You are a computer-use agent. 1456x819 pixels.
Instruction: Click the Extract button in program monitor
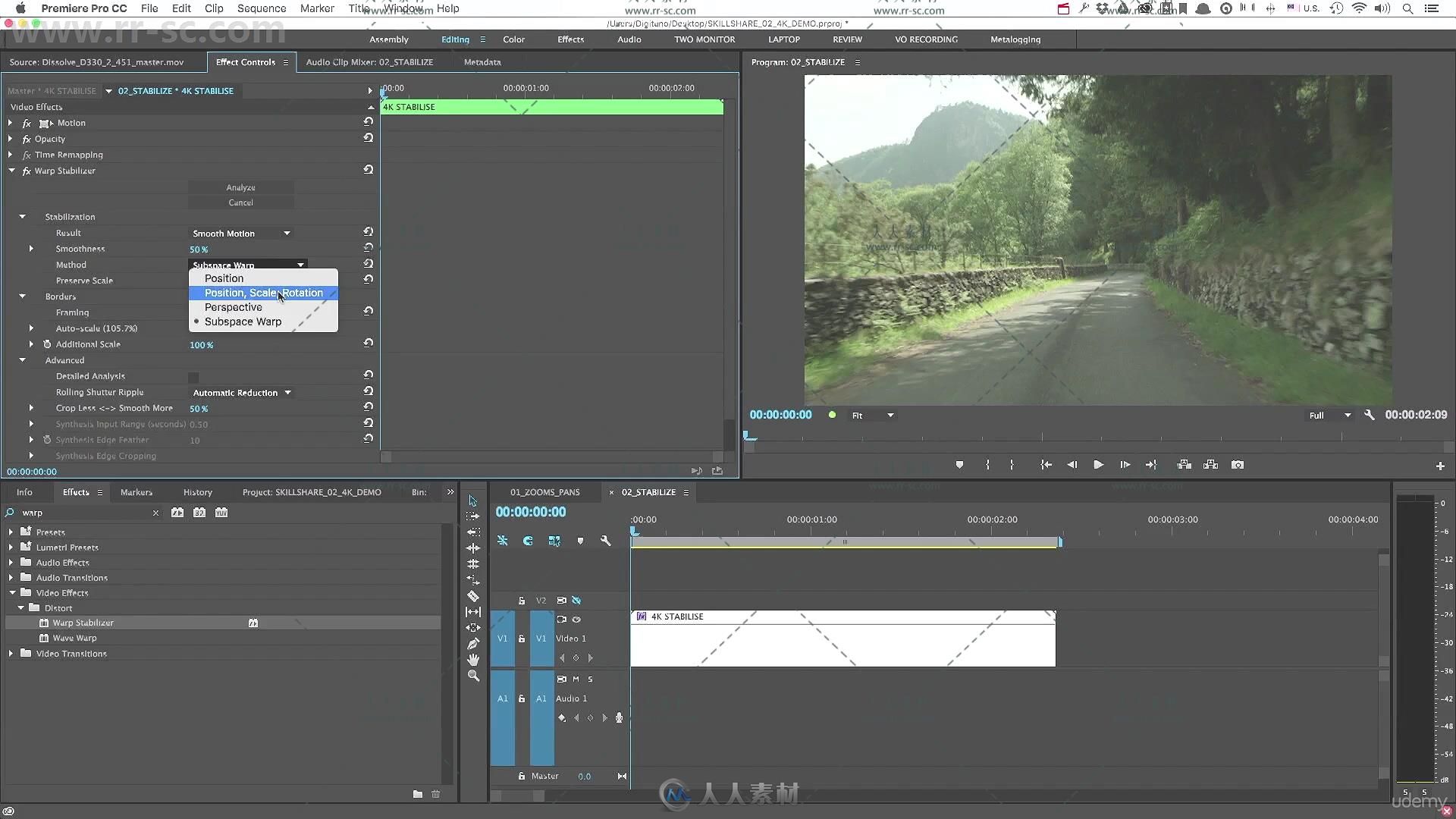pos(1210,465)
